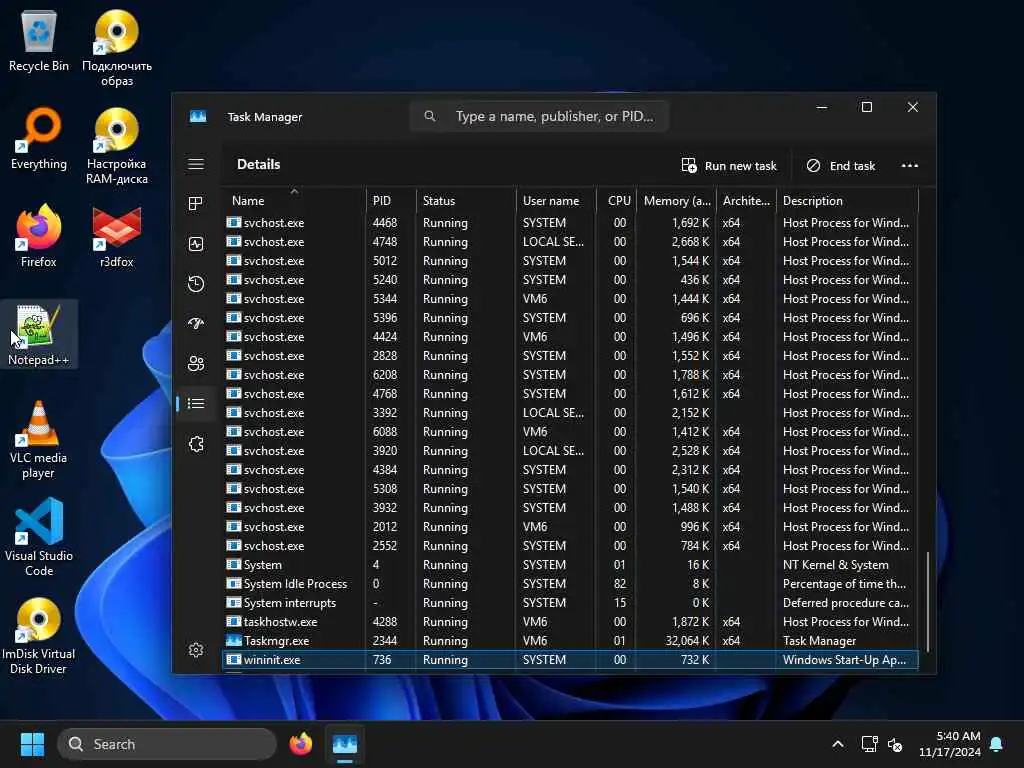The height and width of the screenshot is (768, 1024).
Task: Select the Настройка RAM-диска desktop shortcut
Action: [x=117, y=146]
